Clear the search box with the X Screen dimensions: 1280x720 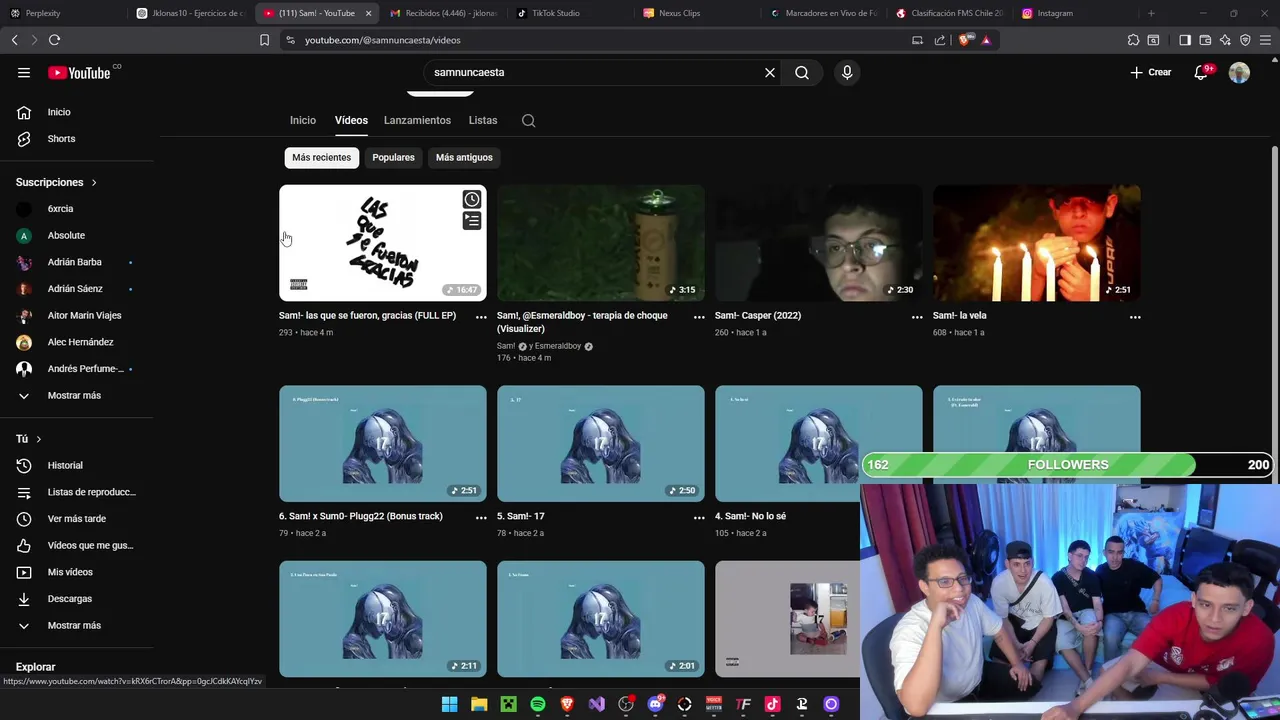point(770,72)
